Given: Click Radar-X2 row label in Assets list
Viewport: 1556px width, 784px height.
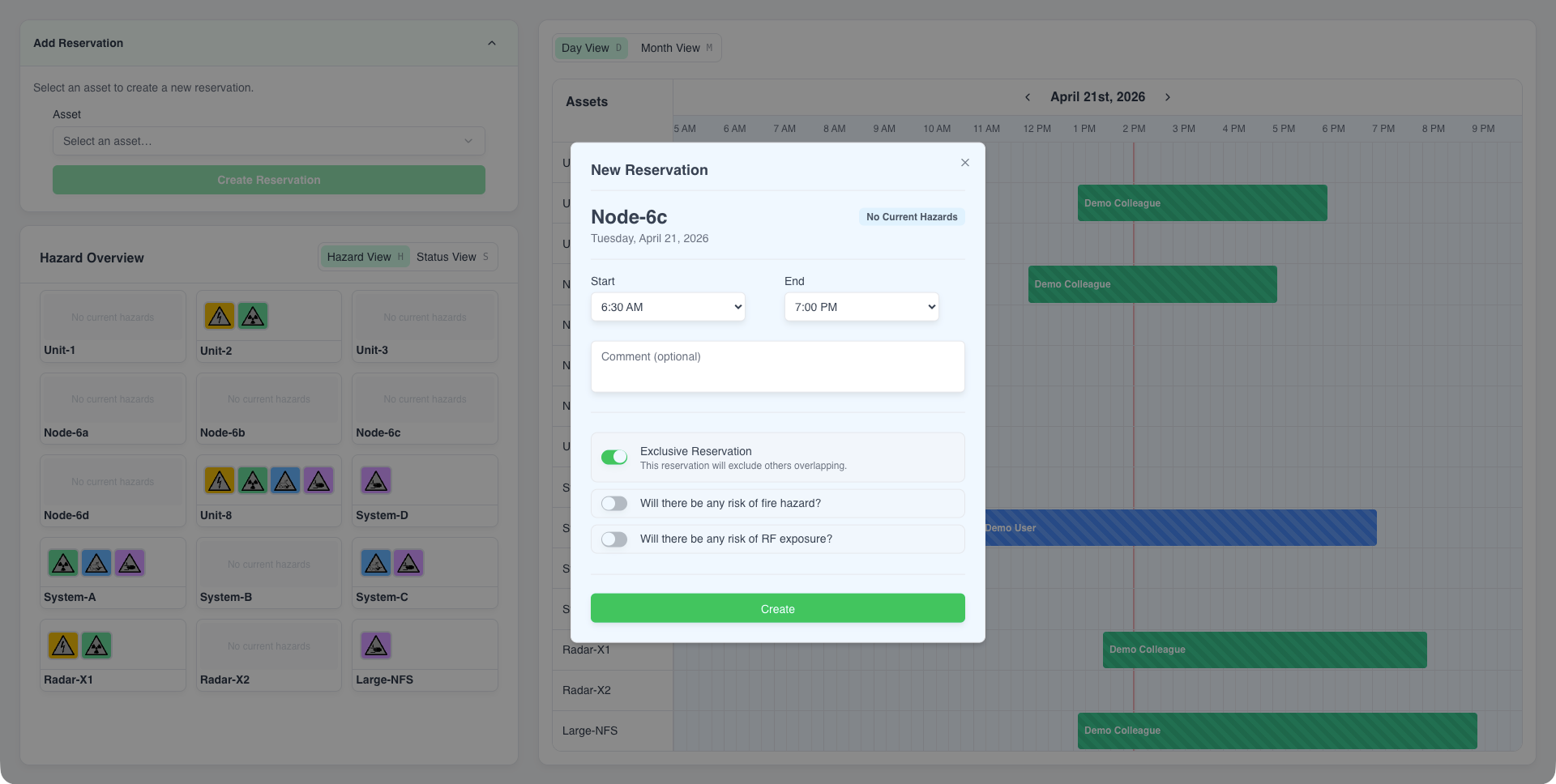Looking at the screenshot, I should [x=587, y=690].
